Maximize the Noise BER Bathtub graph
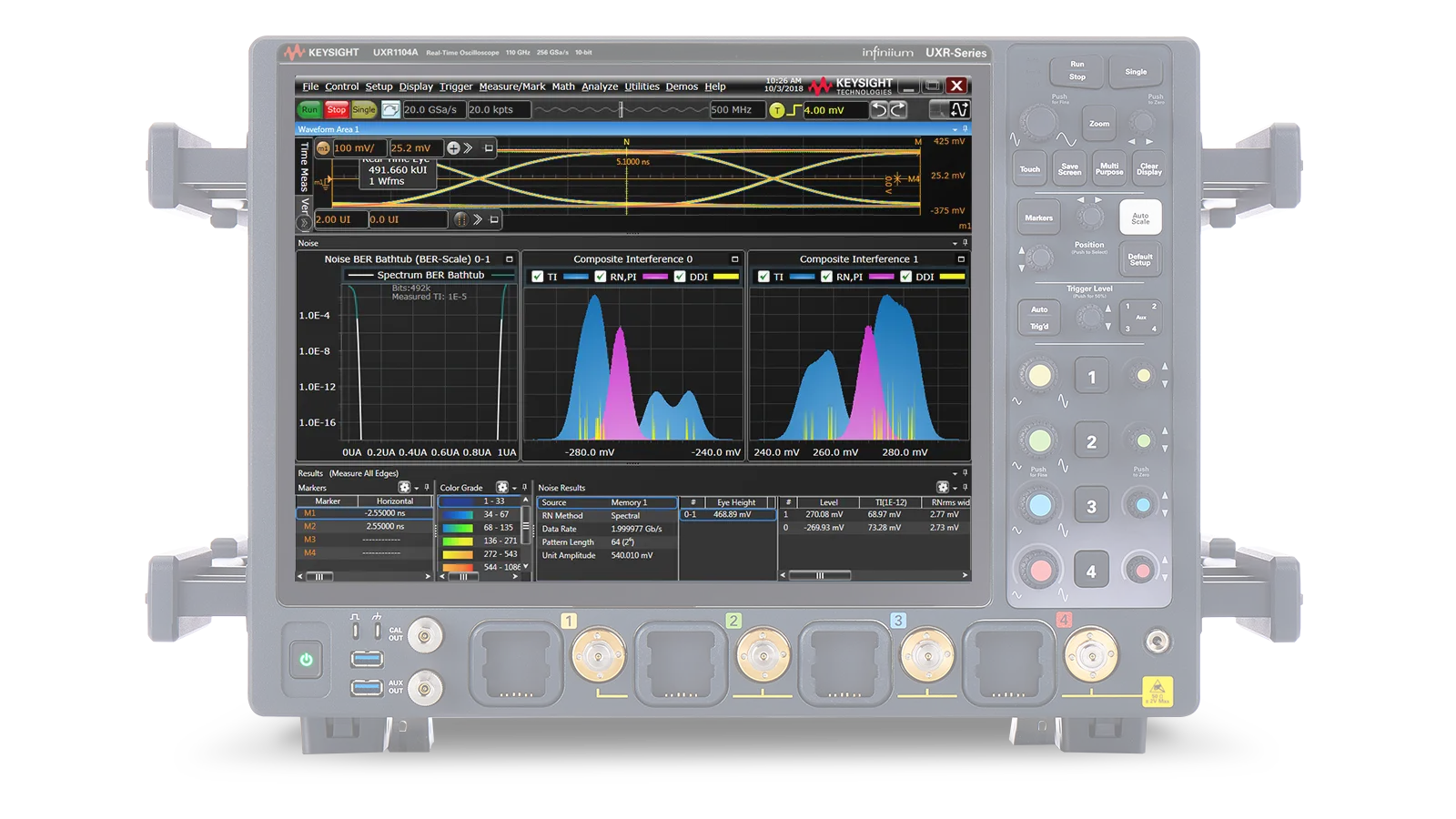The width and height of the screenshot is (1456, 819). [510, 259]
